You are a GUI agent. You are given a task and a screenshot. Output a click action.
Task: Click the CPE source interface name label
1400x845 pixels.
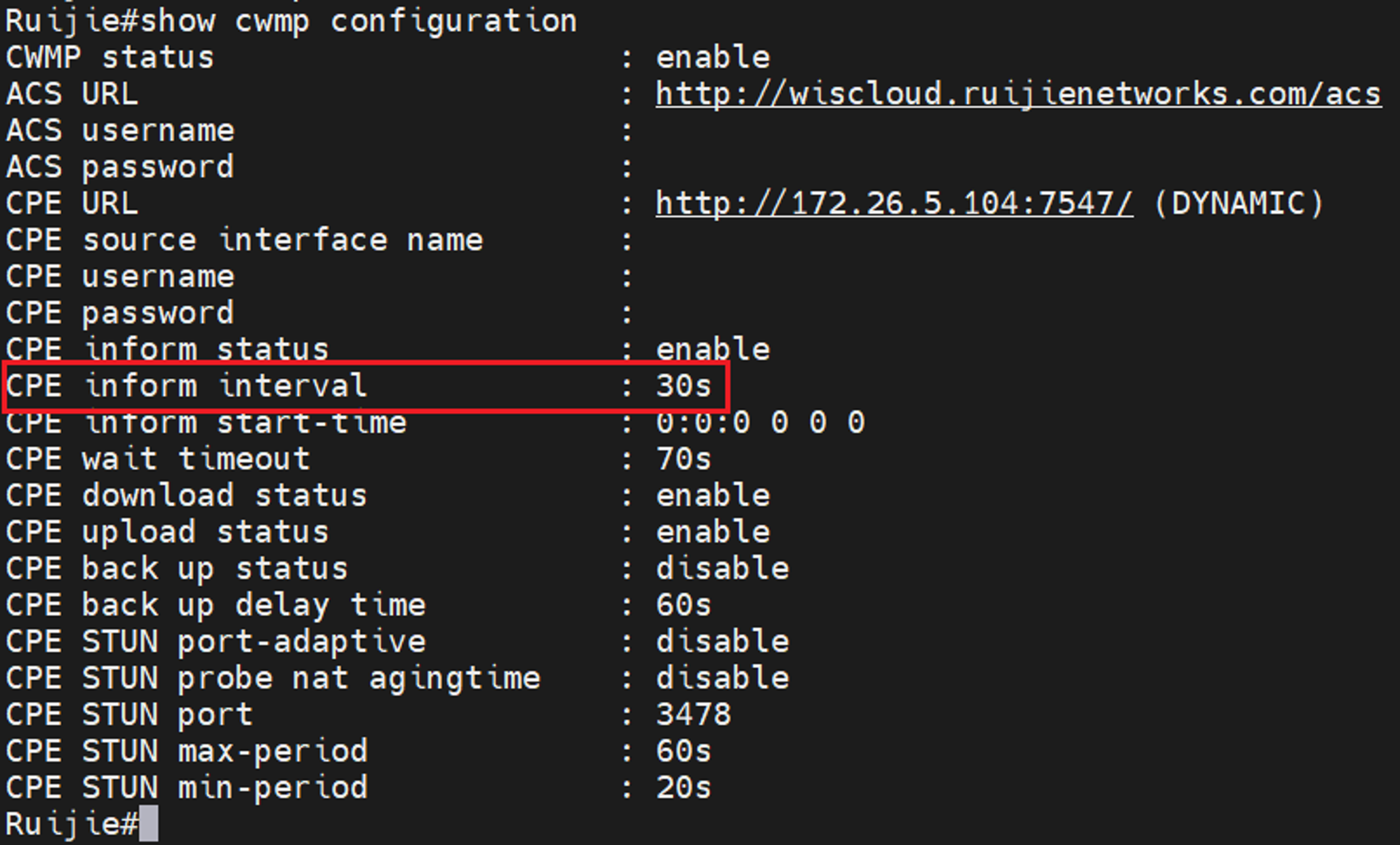click(244, 240)
